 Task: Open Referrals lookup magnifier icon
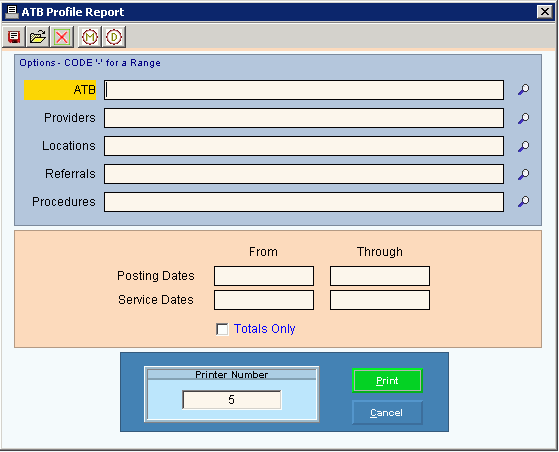click(523, 174)
